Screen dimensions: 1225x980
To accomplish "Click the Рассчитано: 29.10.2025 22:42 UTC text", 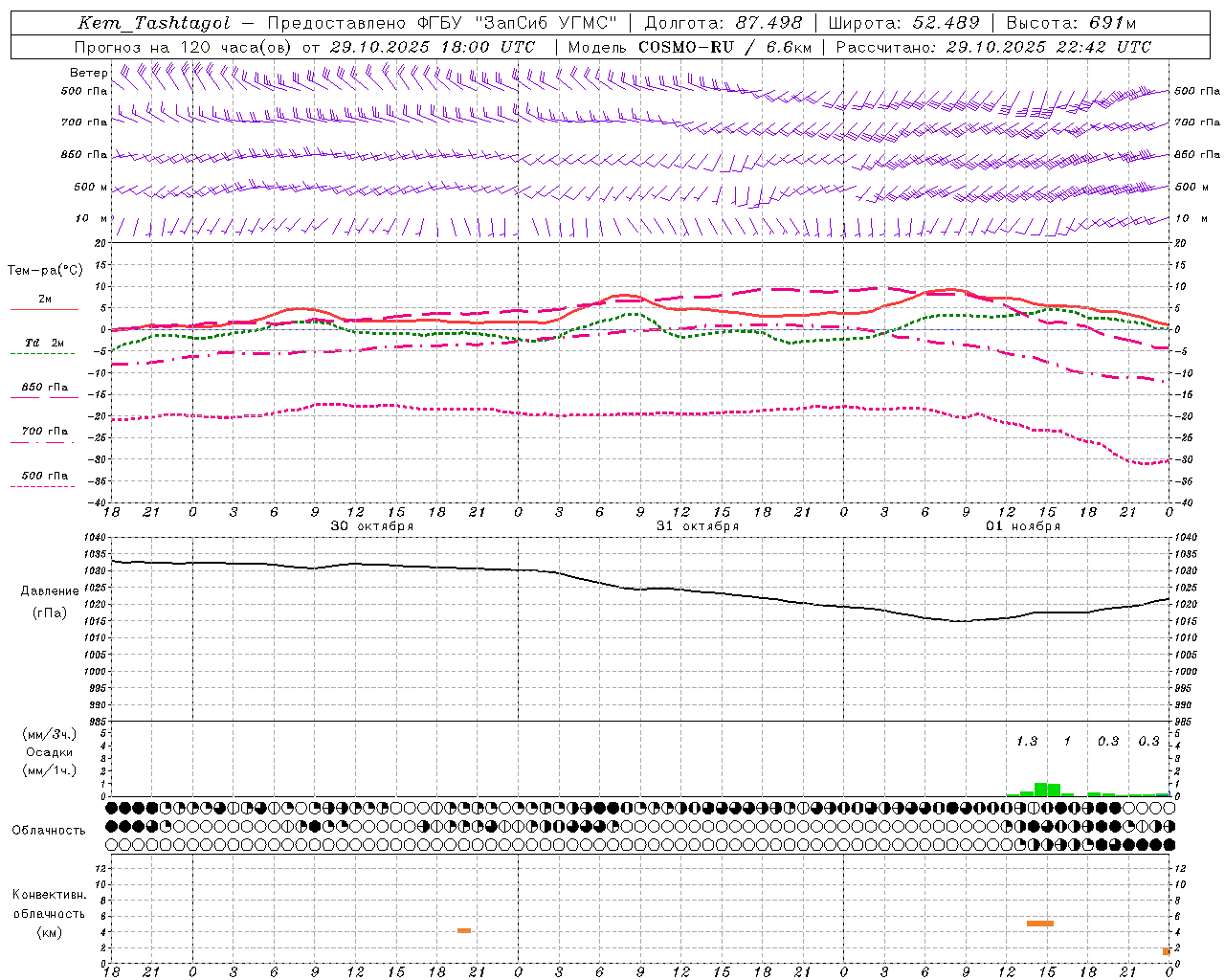I will click(993, 47).
